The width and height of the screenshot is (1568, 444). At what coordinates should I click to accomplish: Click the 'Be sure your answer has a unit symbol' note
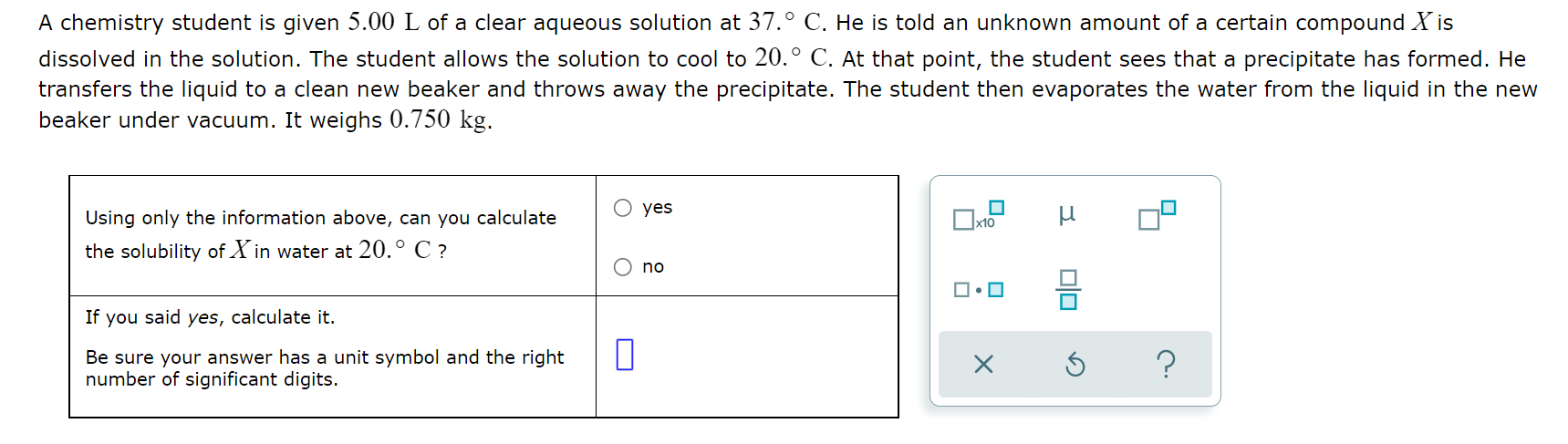325,368
